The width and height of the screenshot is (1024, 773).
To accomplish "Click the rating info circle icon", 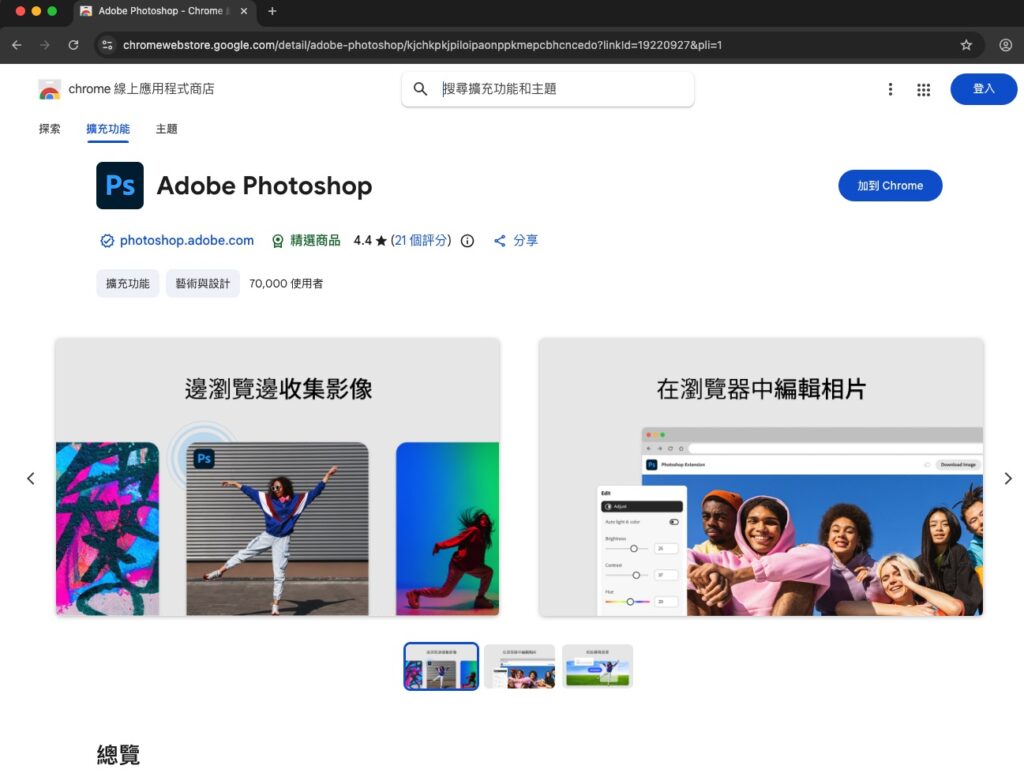I will coord(467,241).
